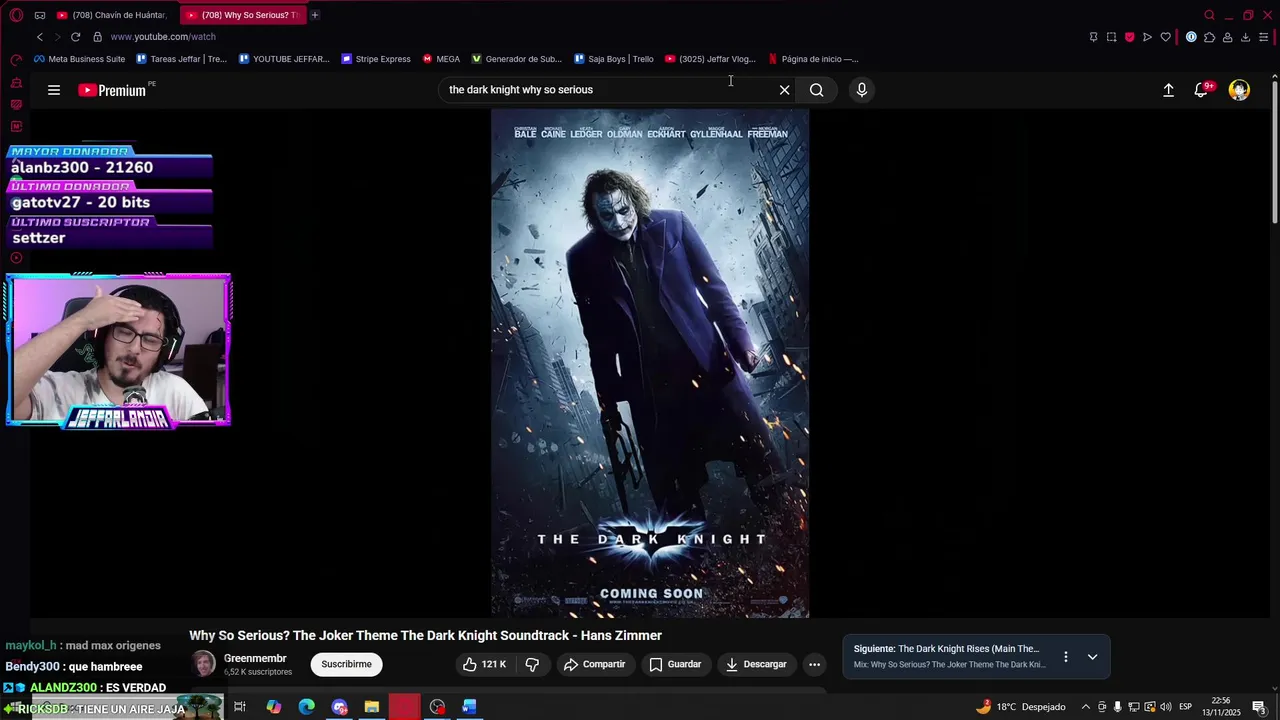Go back to previous page
The image size is (1280, 720).
40,37
